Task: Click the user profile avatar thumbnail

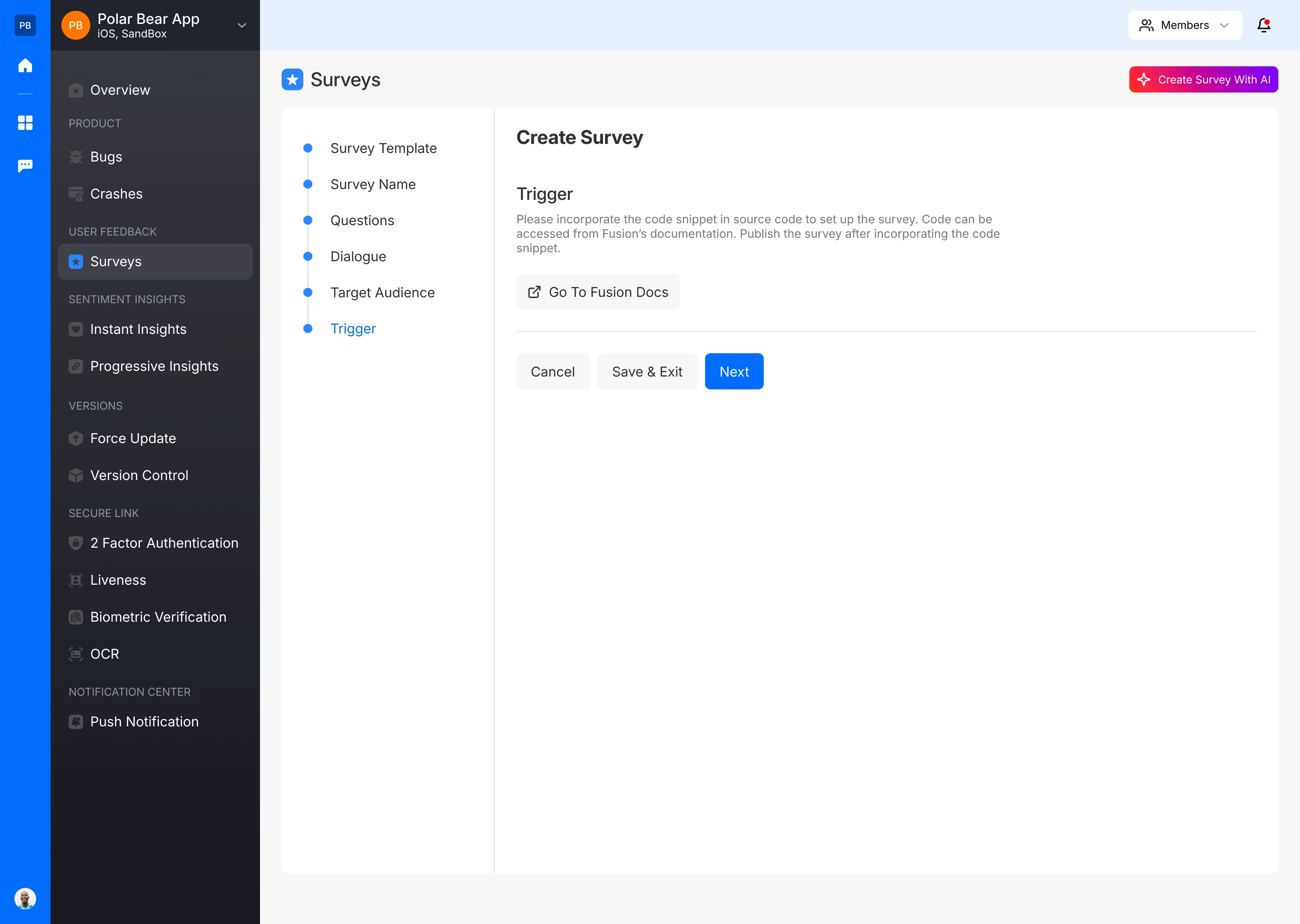Action: (25, 898)
